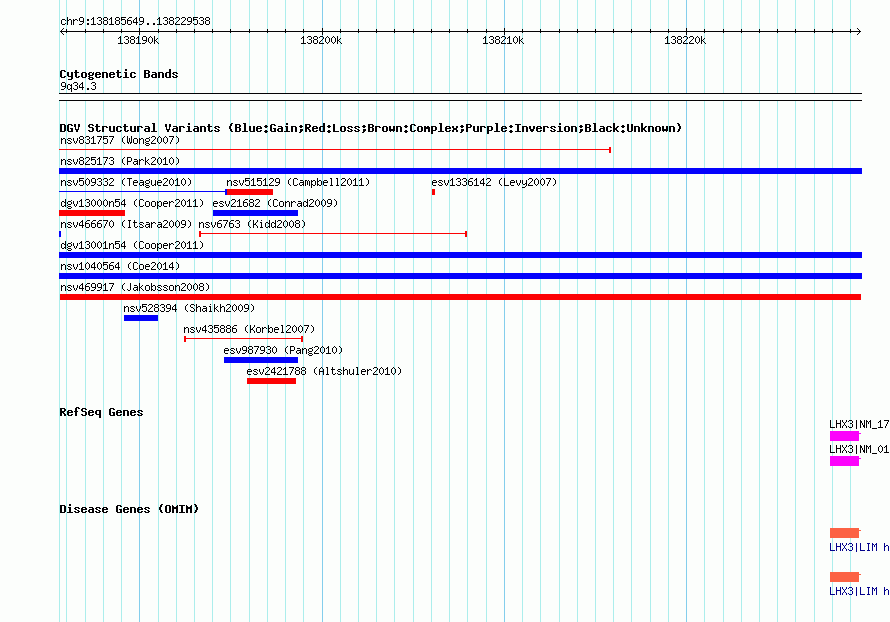Image resolution: width=890 pixels, height=622 pixels.
Task: Open the nsv469917 (Jakobsson2008) label
Action: point(135,287)
